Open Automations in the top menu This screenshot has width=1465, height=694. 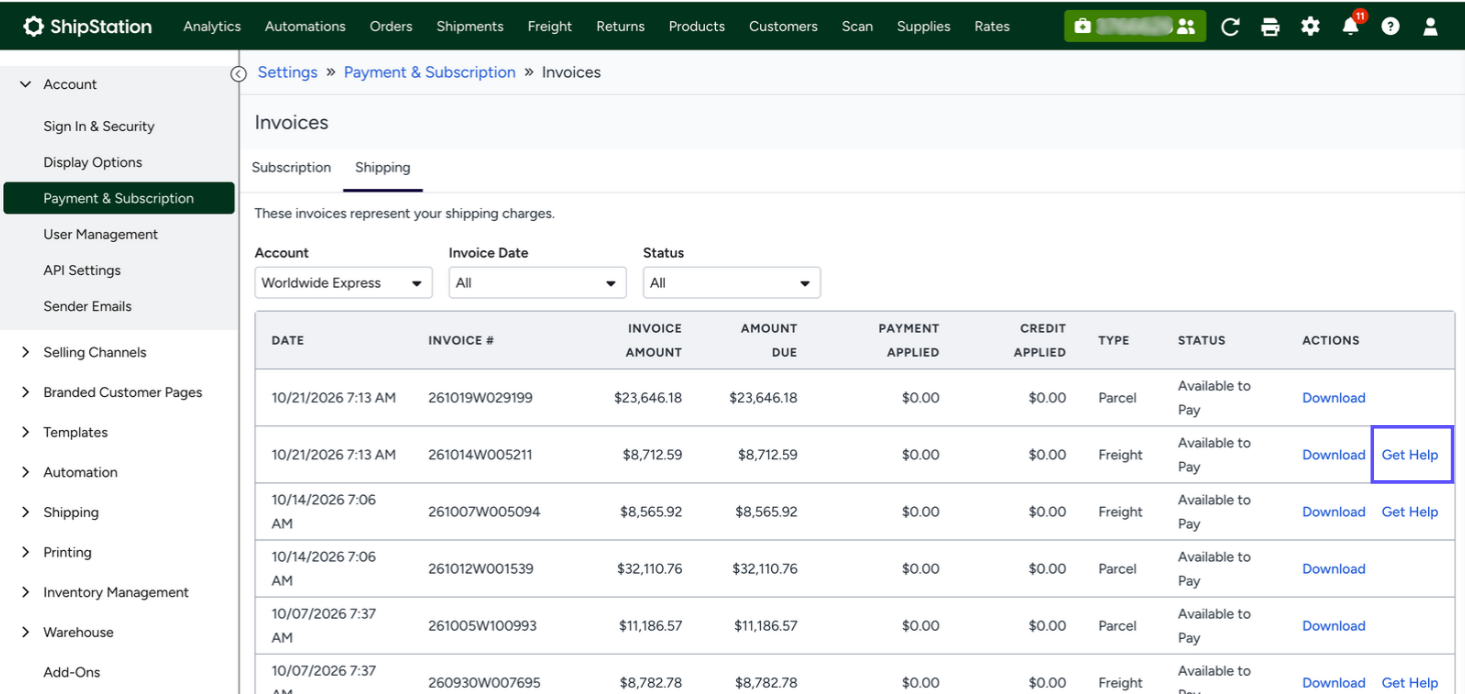(x=305, y=26)
